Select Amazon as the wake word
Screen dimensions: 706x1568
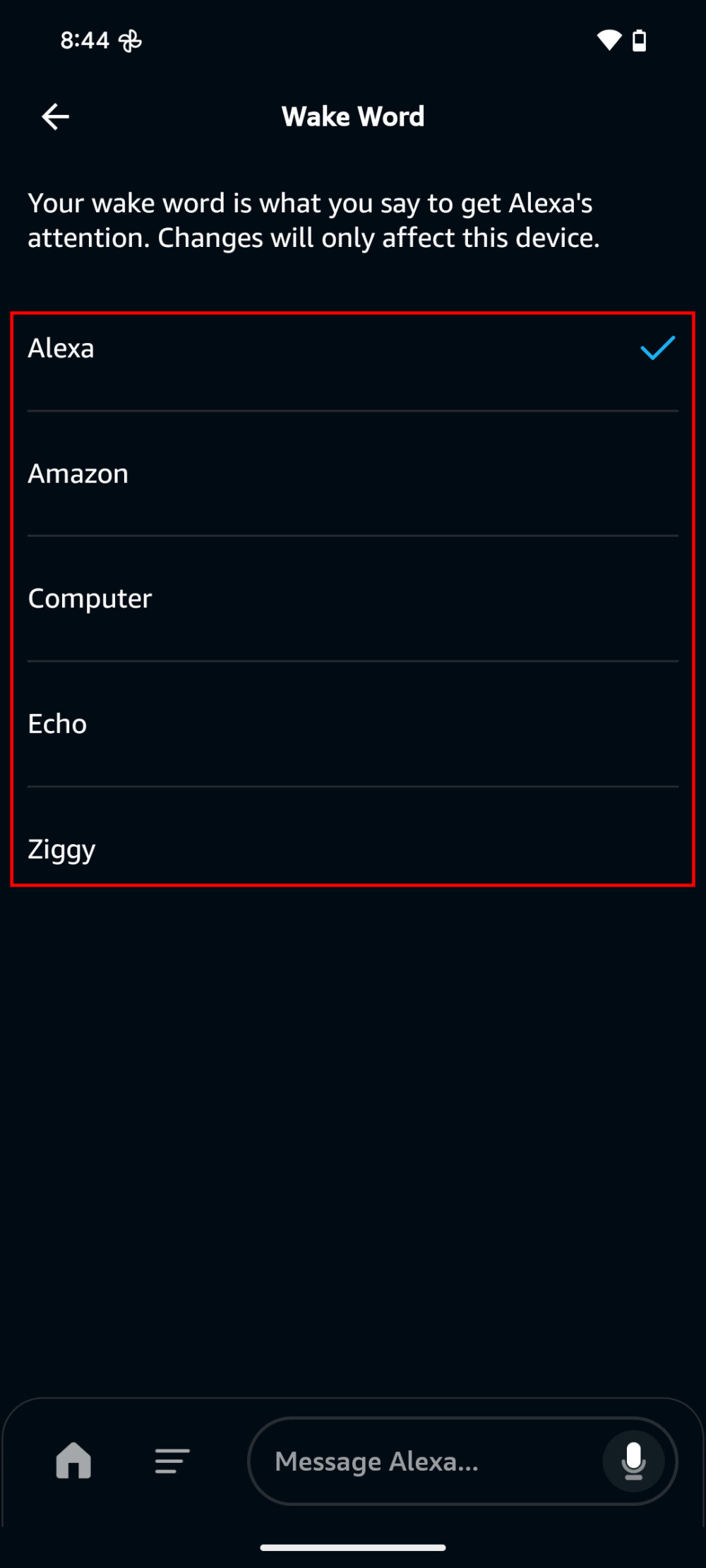tap(78, 474)
